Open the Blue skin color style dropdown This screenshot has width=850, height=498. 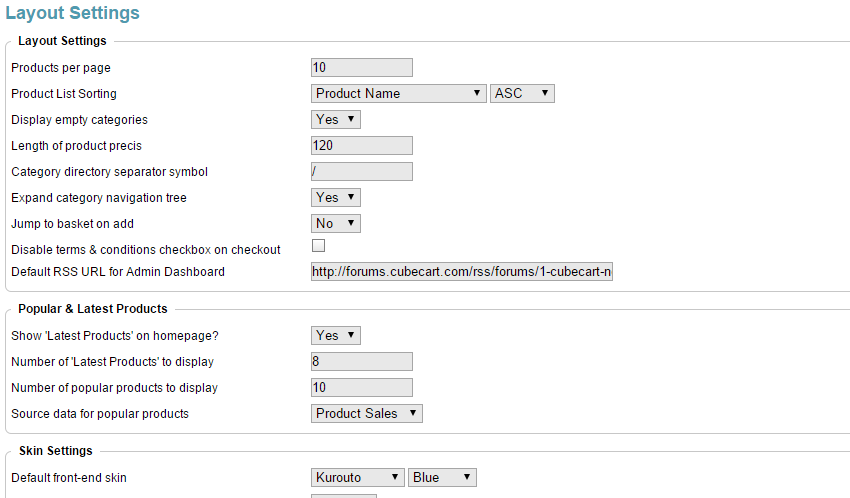pyautogui.click(x=442, y=477)
